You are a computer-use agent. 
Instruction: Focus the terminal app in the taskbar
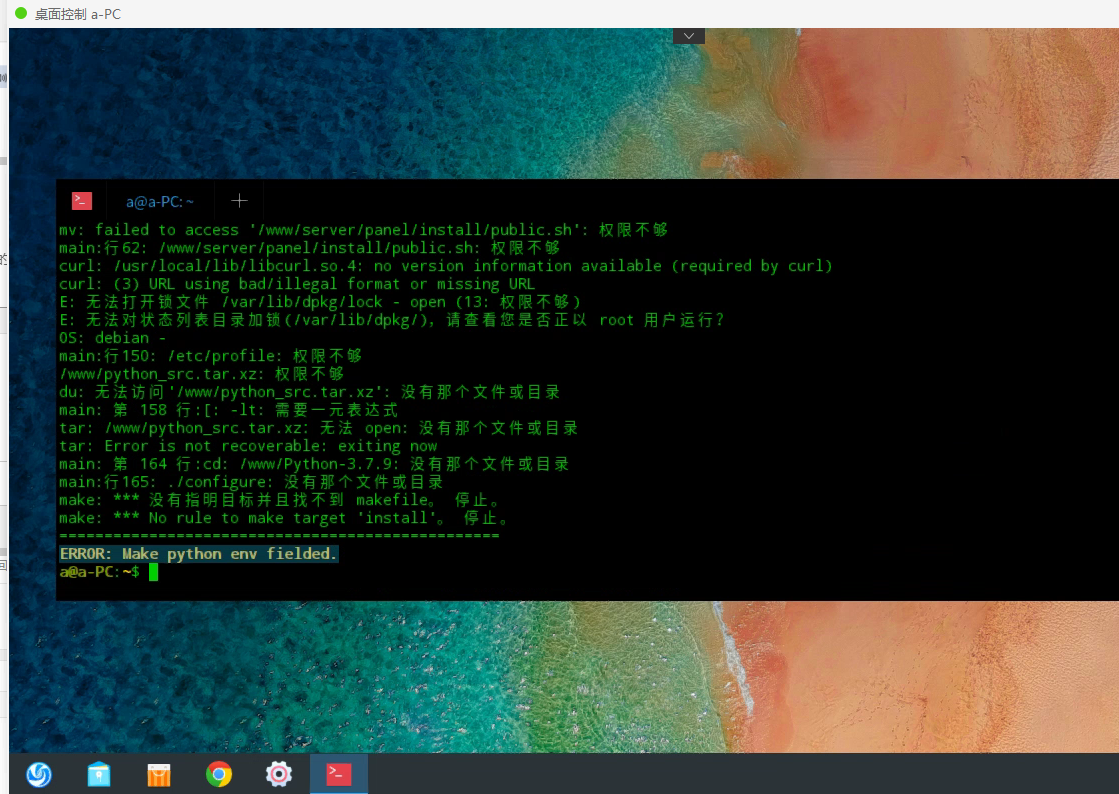coord(339,774)
